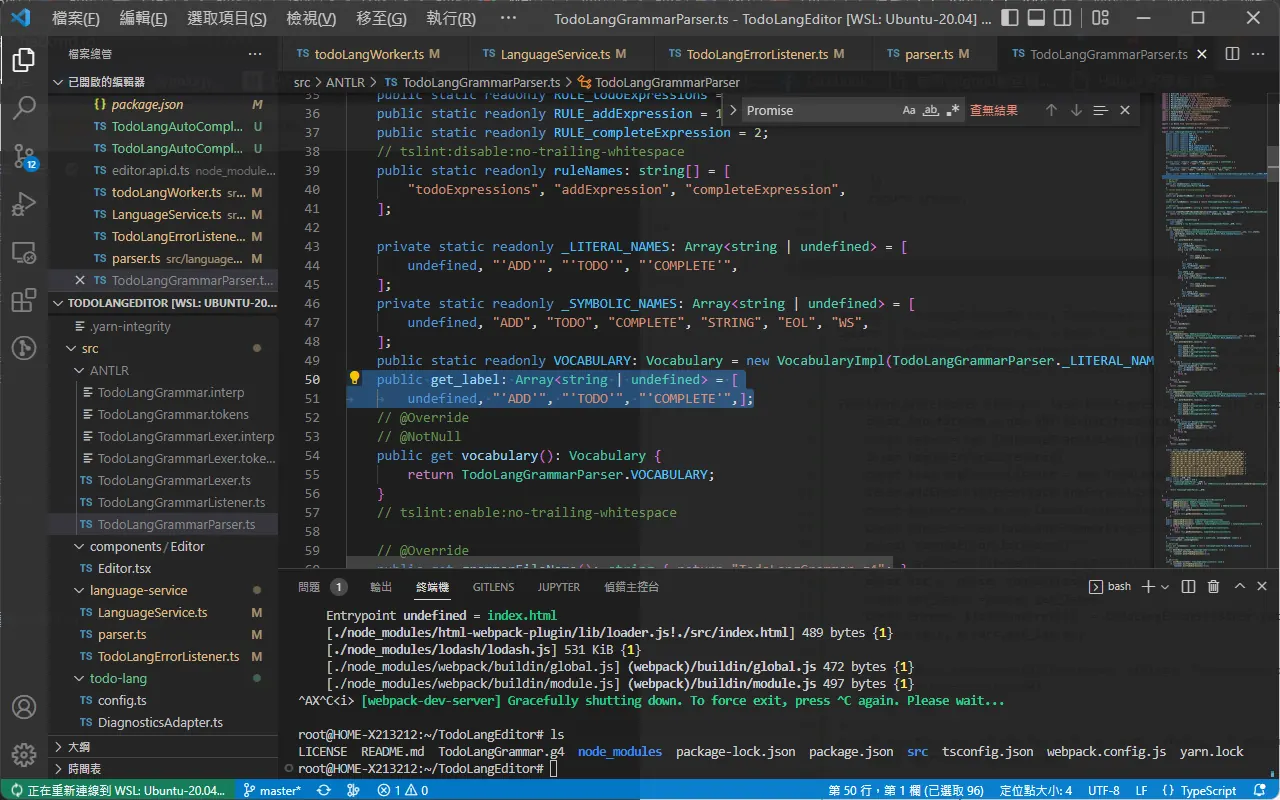This screenshot has width=1280, height=800.
Task: Open the Search view in activity bar
Action: (24, 108)
